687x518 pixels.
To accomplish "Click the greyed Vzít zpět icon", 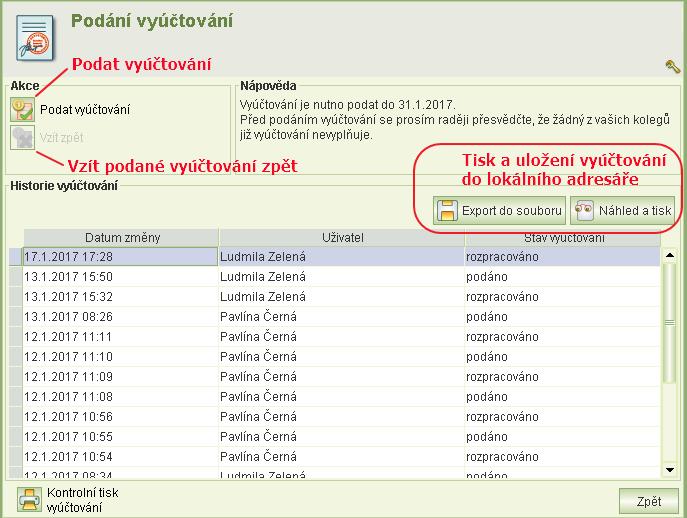I will [22, 137].
